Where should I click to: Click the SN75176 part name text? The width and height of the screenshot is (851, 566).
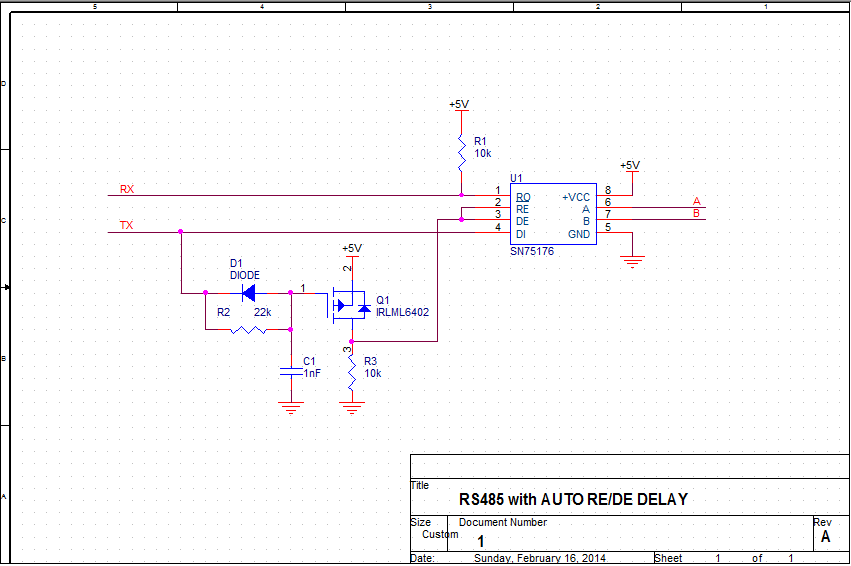point(532,251)
